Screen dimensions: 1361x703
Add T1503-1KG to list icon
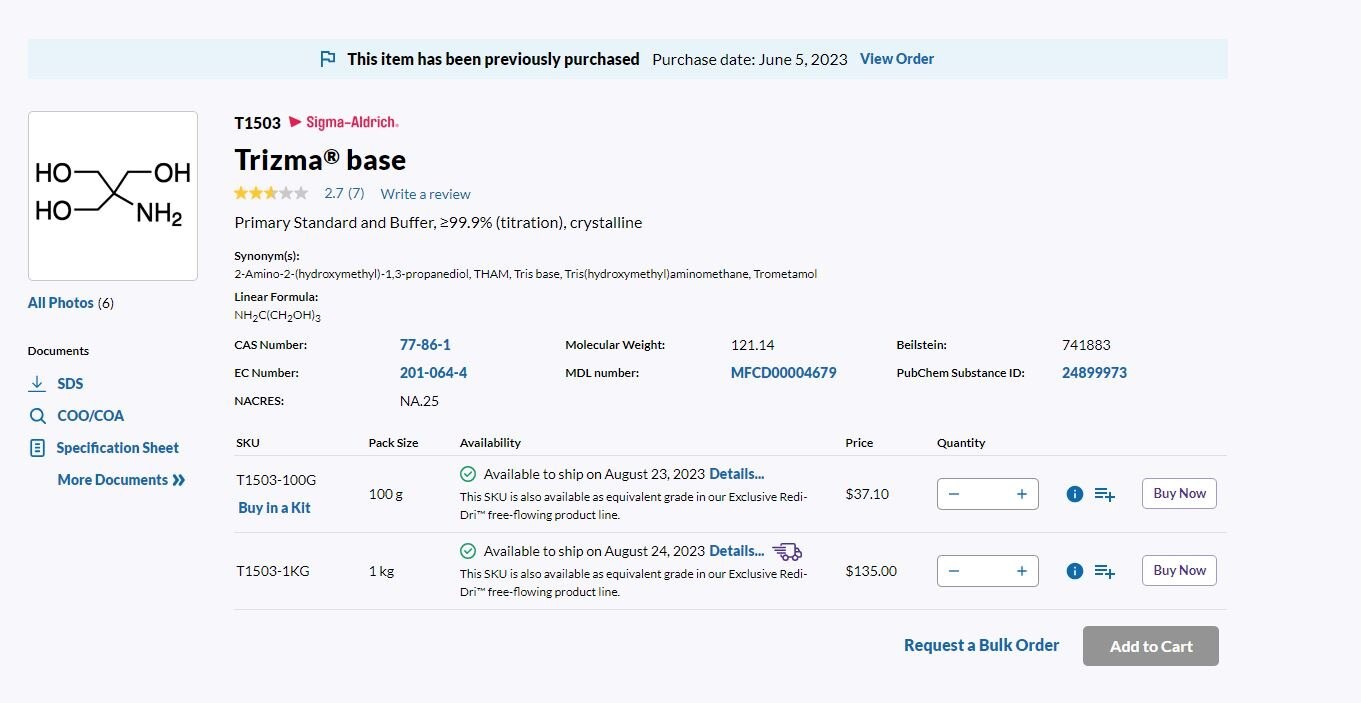click(1104, 571)
